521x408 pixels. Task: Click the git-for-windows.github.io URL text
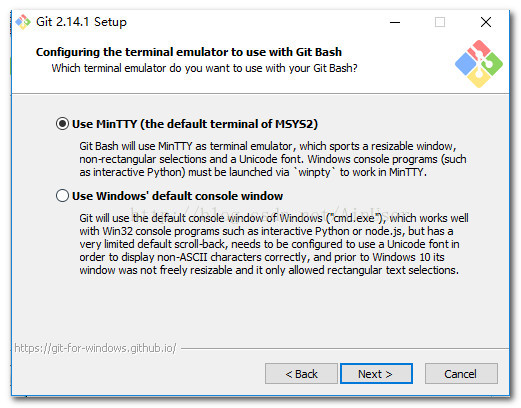tap(95, 348)
